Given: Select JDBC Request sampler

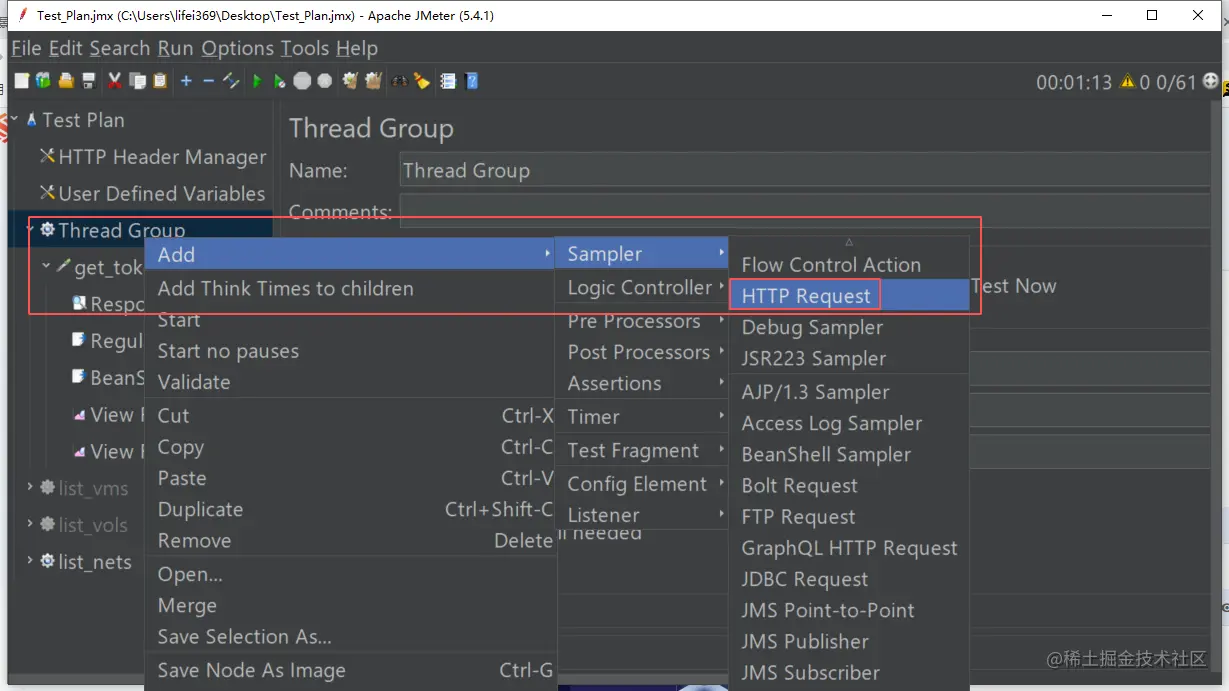Looking at the screenshot, I should 849,579.
